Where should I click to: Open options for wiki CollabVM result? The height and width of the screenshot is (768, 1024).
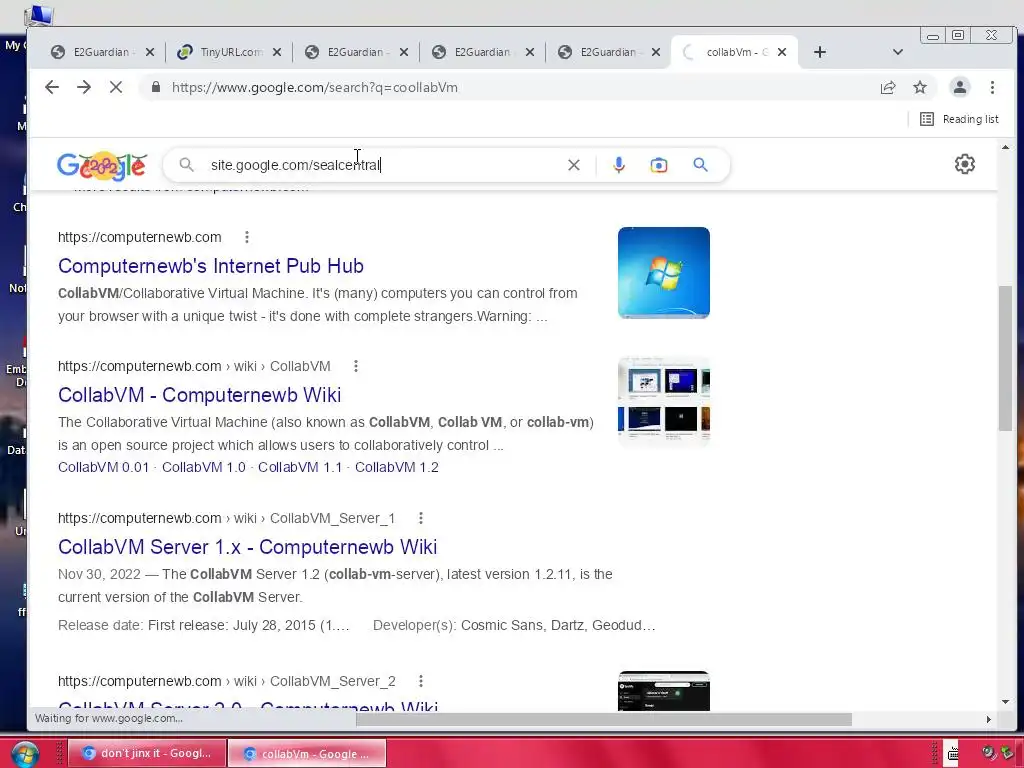(356, 366)
